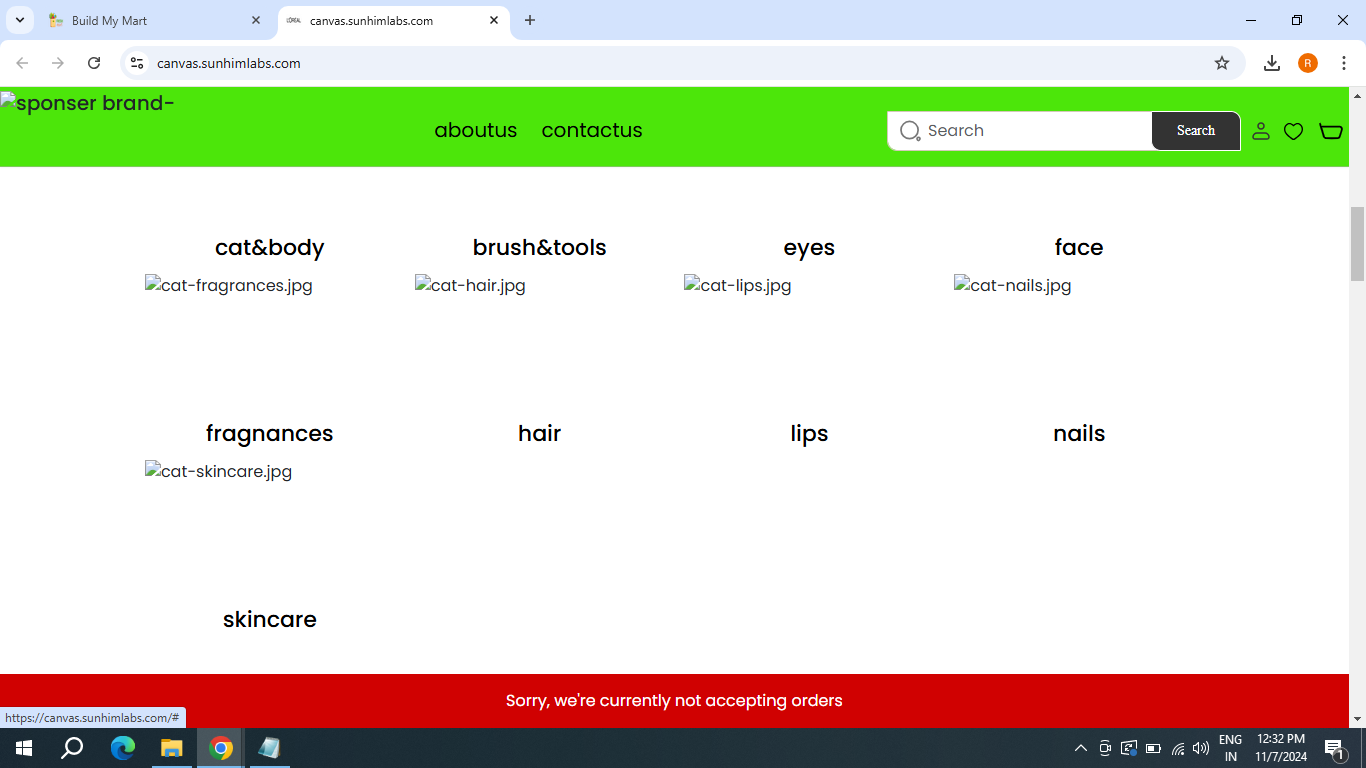Image resolution: width=1366 pixels, height=768 pixels.
Task: Click the cat-skincare.jpg image
Action: (219, 472)
